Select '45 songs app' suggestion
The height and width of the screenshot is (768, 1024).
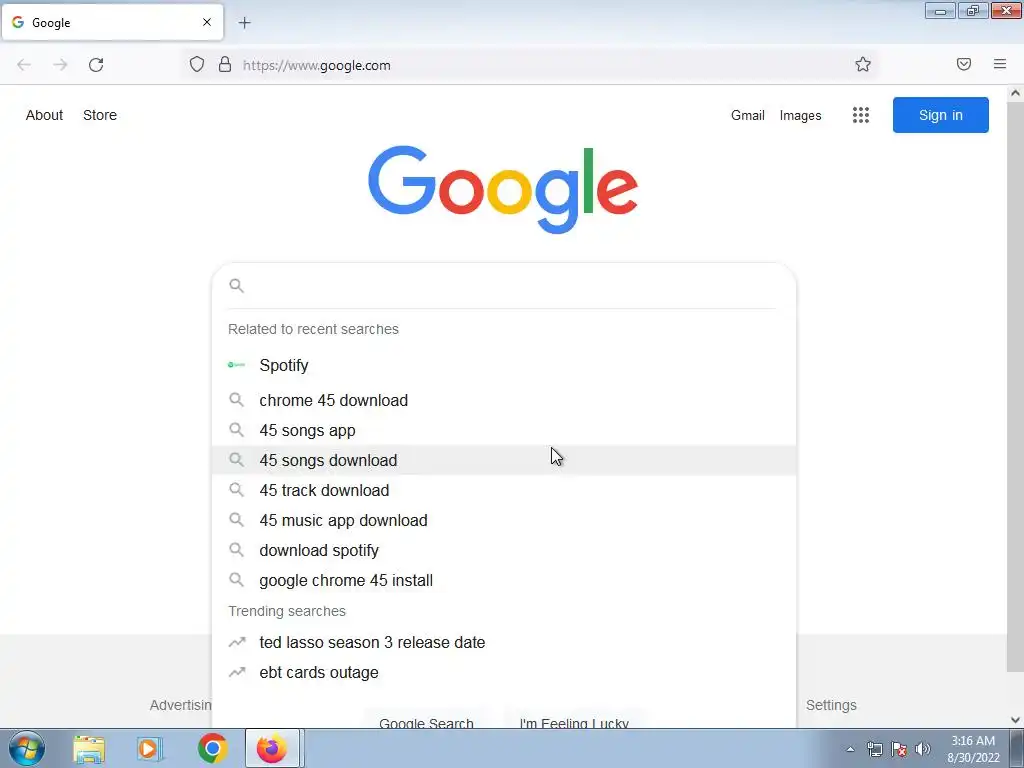pos(504,430)
